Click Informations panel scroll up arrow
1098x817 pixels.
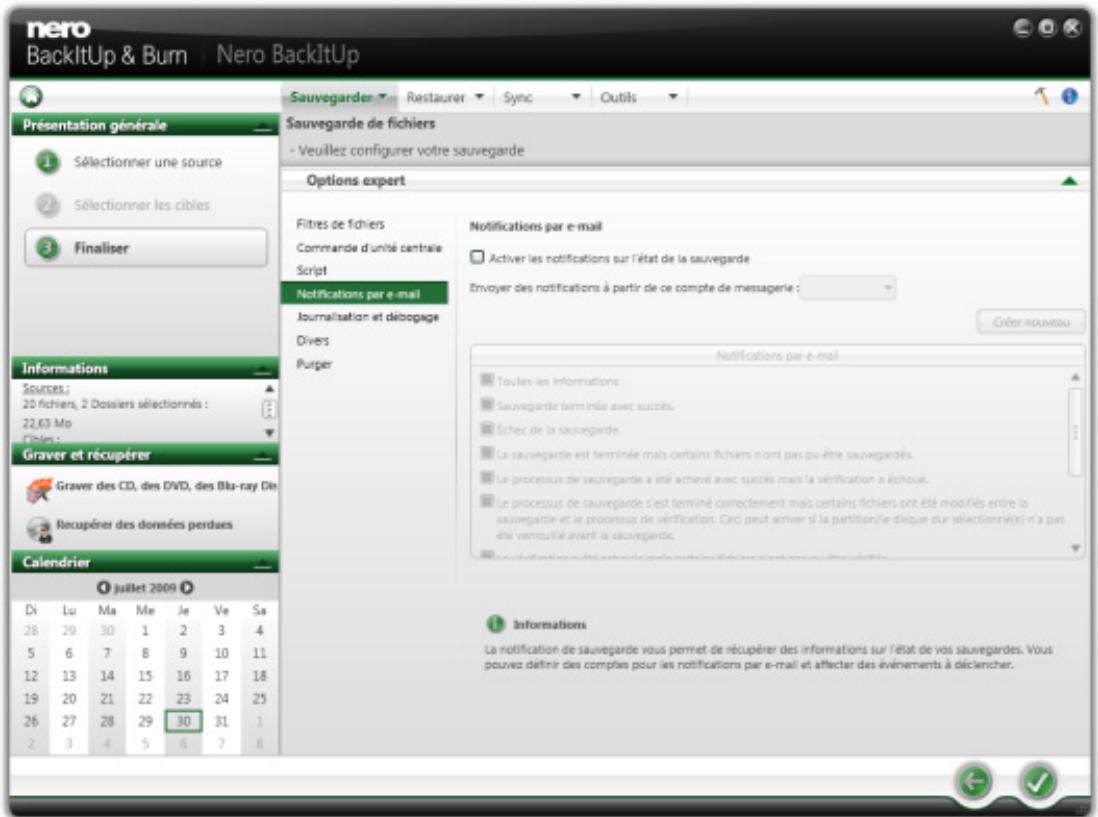(270, 389)
